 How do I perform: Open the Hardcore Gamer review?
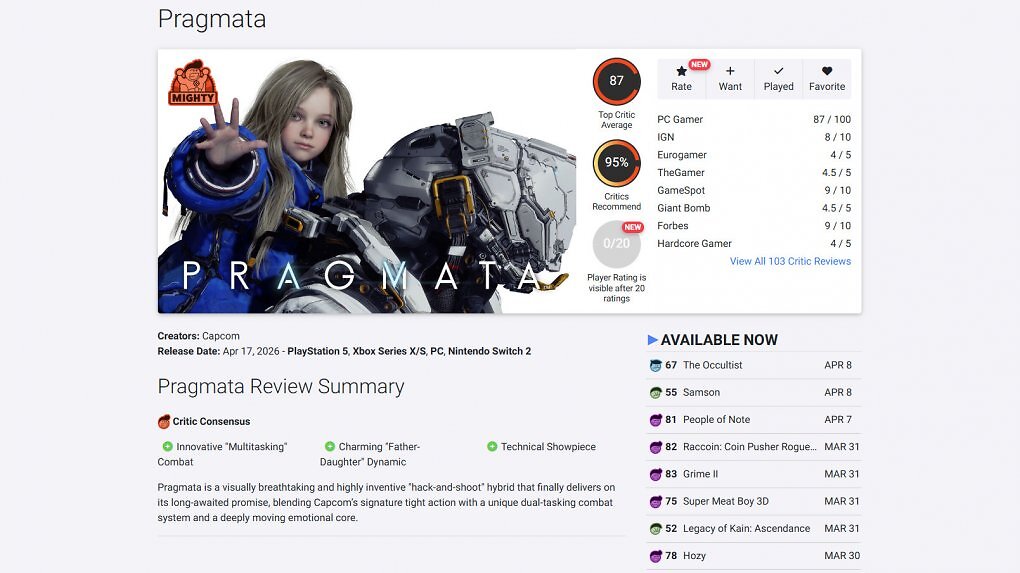(694, 243)
